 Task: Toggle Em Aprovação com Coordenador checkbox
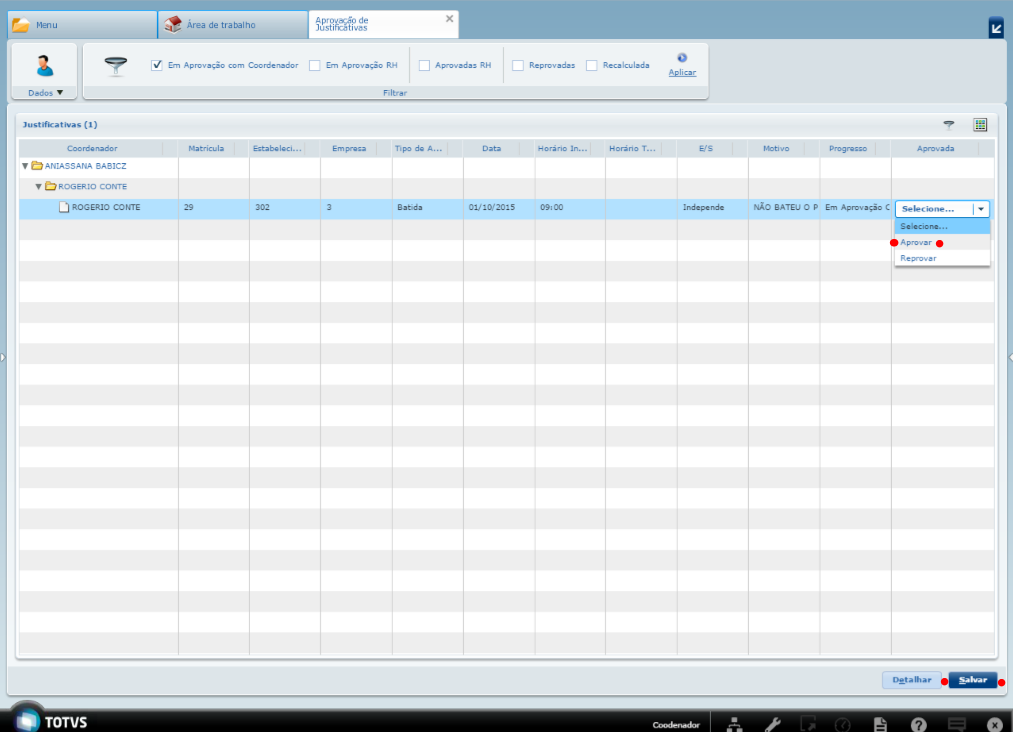coord(157,65)
